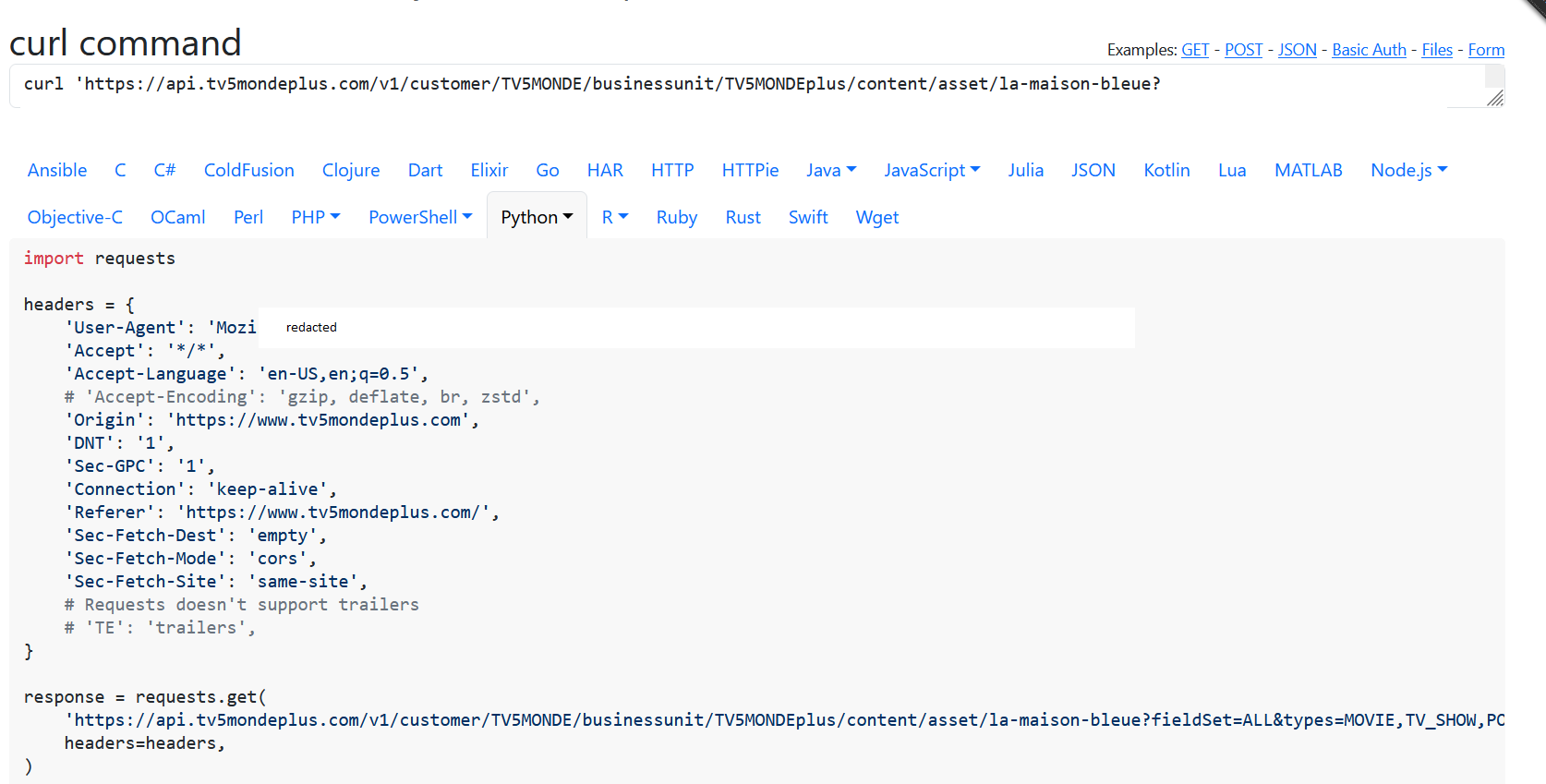
Task: Load the JSON example link
Action: 1297,50
